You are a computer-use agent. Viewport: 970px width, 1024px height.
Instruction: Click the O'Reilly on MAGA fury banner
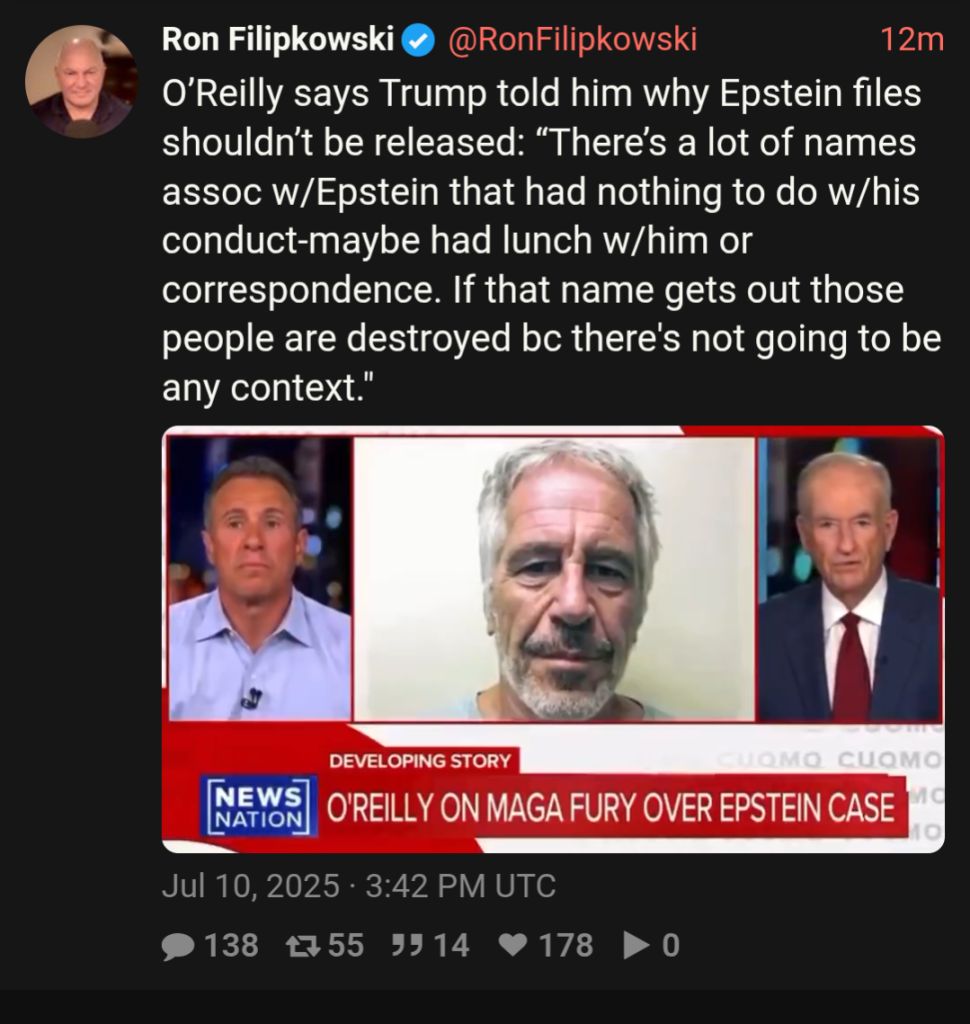coord(611,808)
